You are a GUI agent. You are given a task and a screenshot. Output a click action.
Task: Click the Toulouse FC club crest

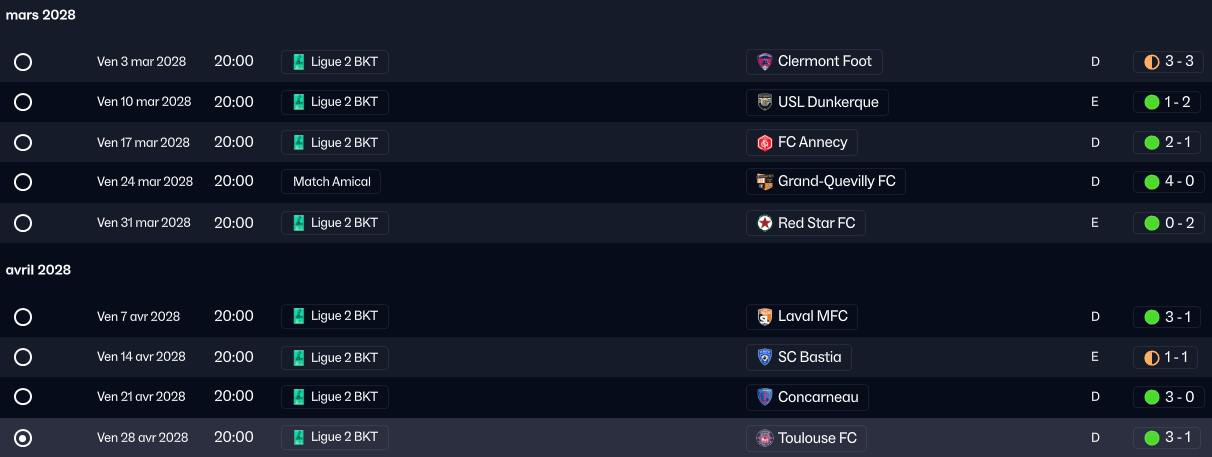coord(765,438)
